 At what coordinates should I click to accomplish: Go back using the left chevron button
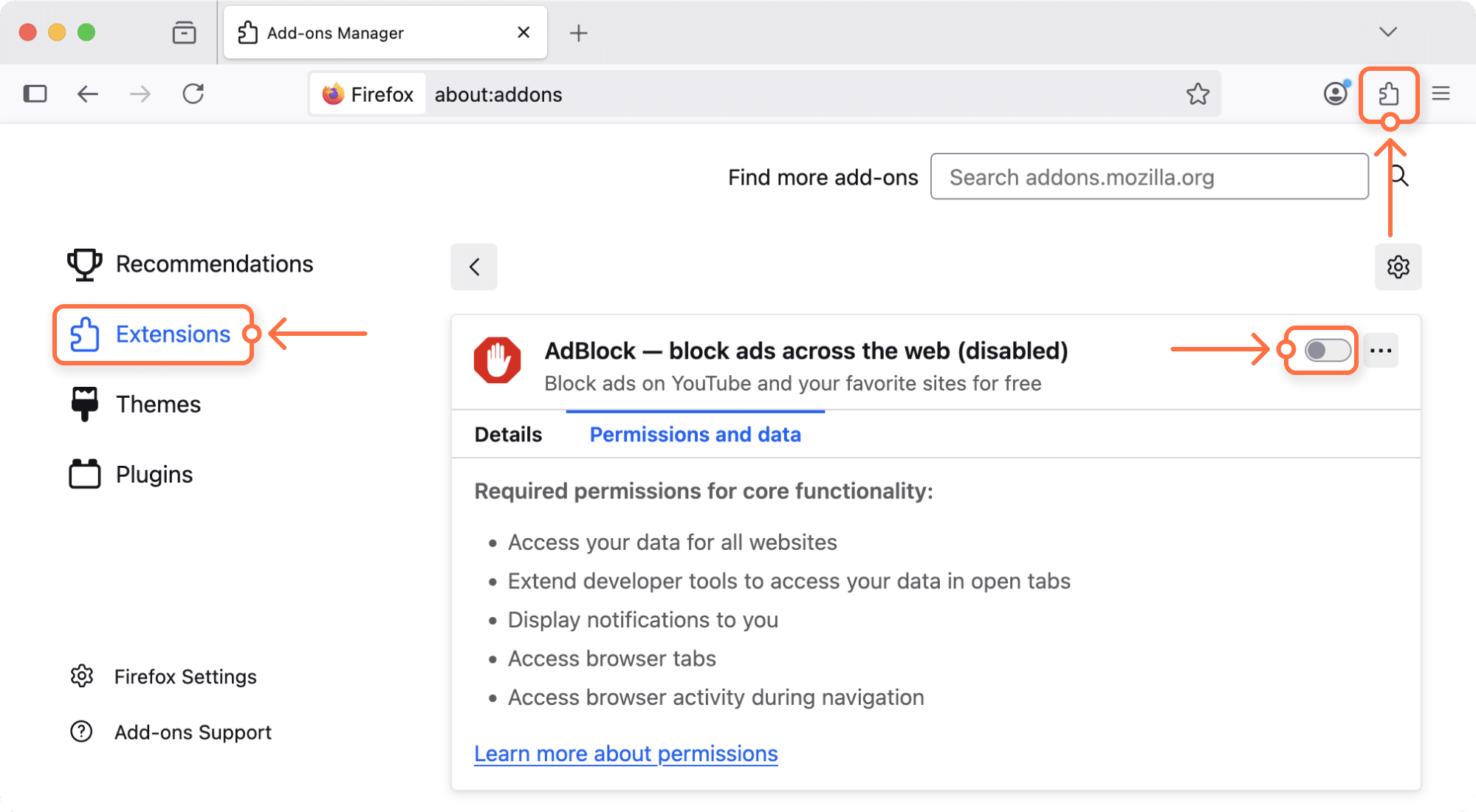coord(473,266)
